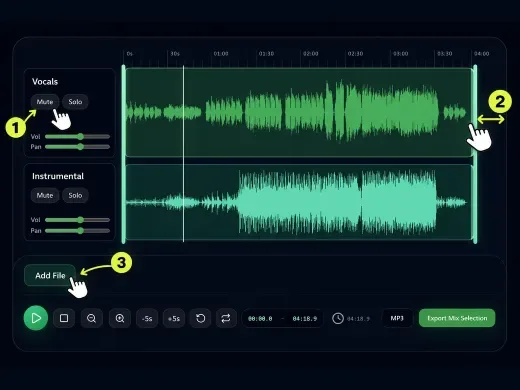This screenshot has height=390, width=520.
Task: Click the 04:00 mark on the time ruler
Action: click(x=482, y=54)
